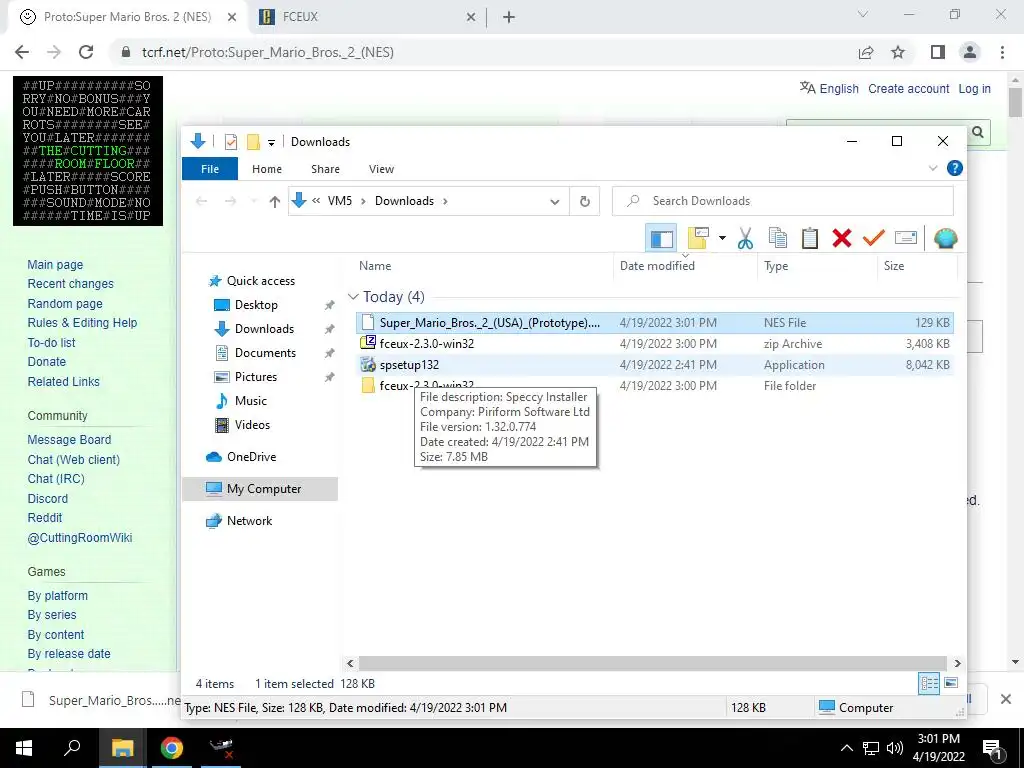Image resolution: width=1024 pixels, height=768 pixels.
Task: Reload the tcrf.net page
Action: pos(86,52)
